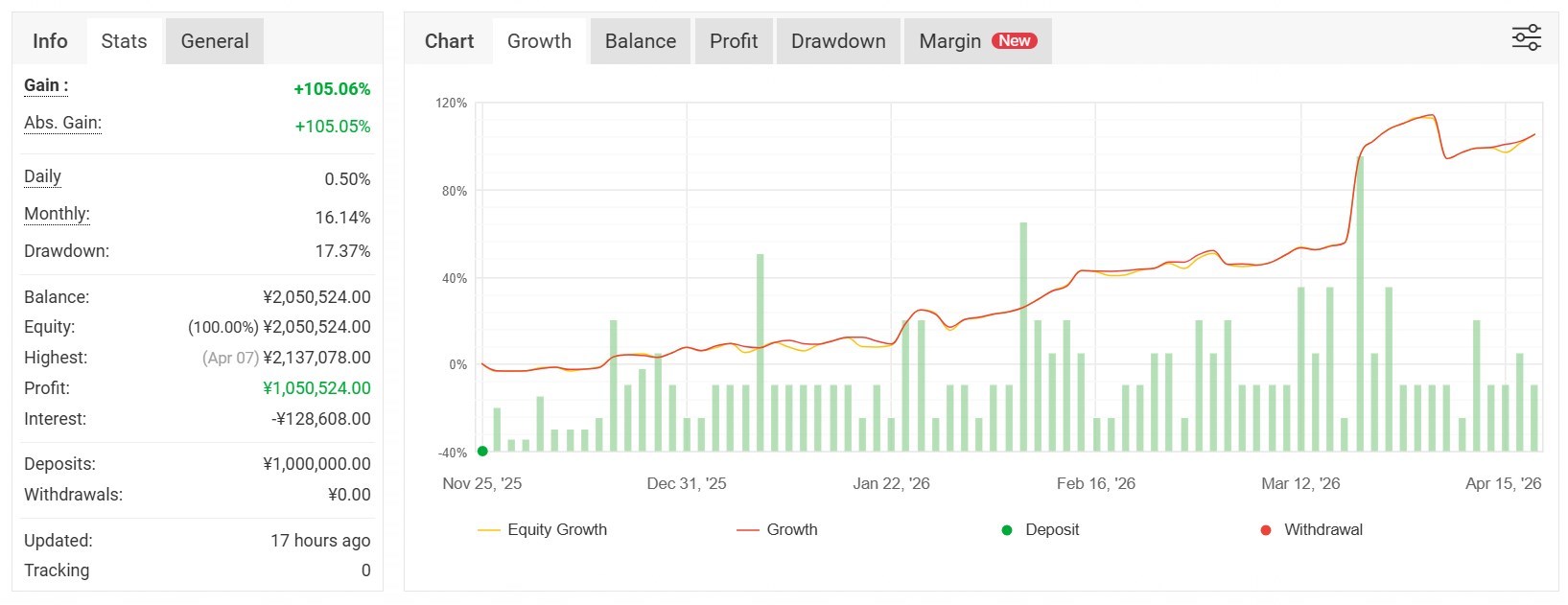
Task: Click the Abs. Gain label
Action: click(x=62, y=123)
